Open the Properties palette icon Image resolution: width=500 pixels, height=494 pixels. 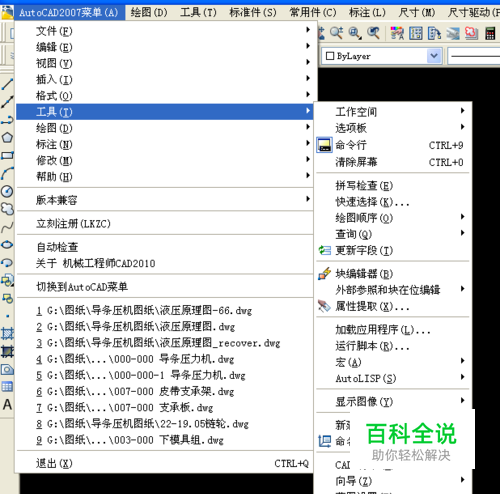397,33
